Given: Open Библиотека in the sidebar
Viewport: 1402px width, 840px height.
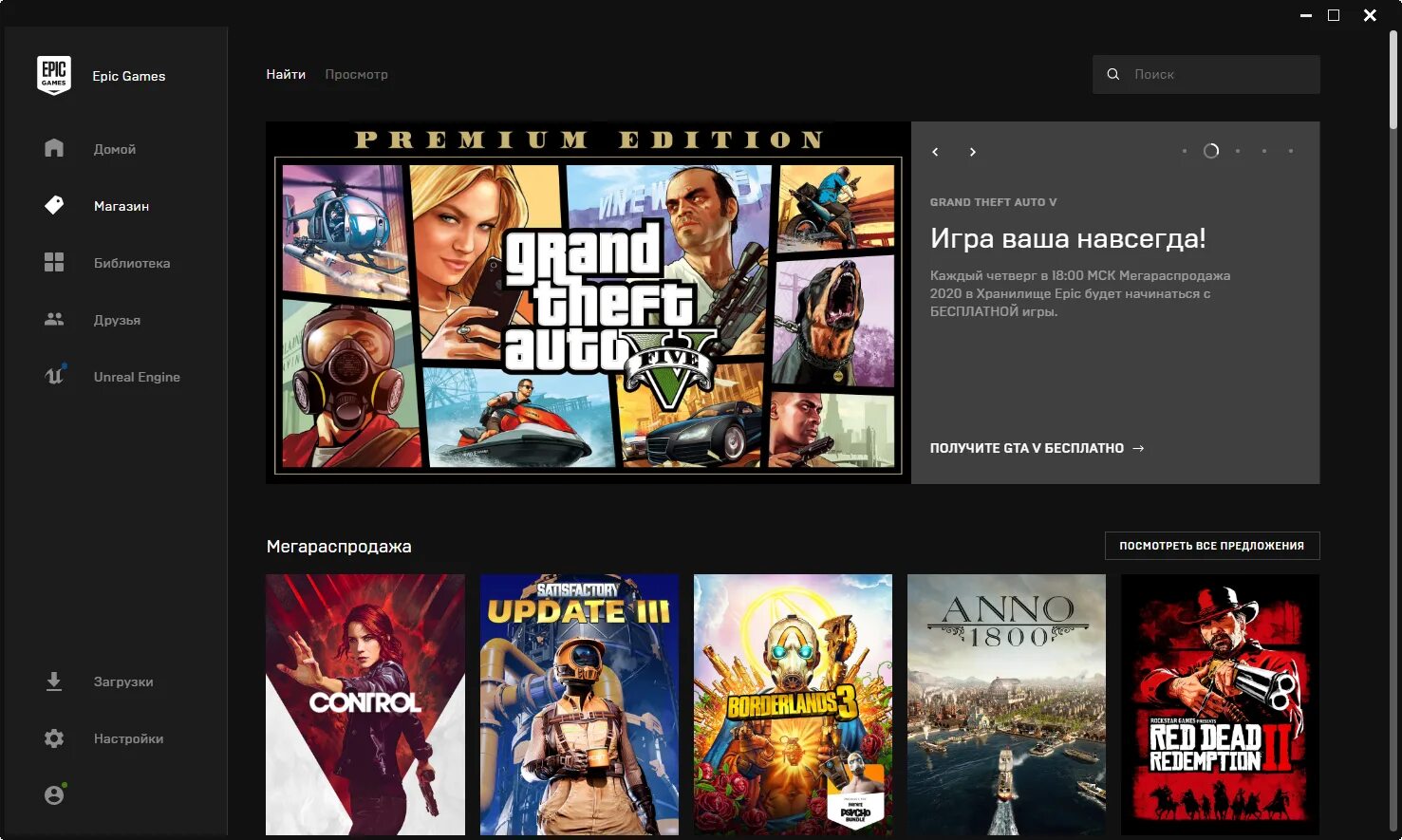Looking at the screenshot, I should point(132,263).
